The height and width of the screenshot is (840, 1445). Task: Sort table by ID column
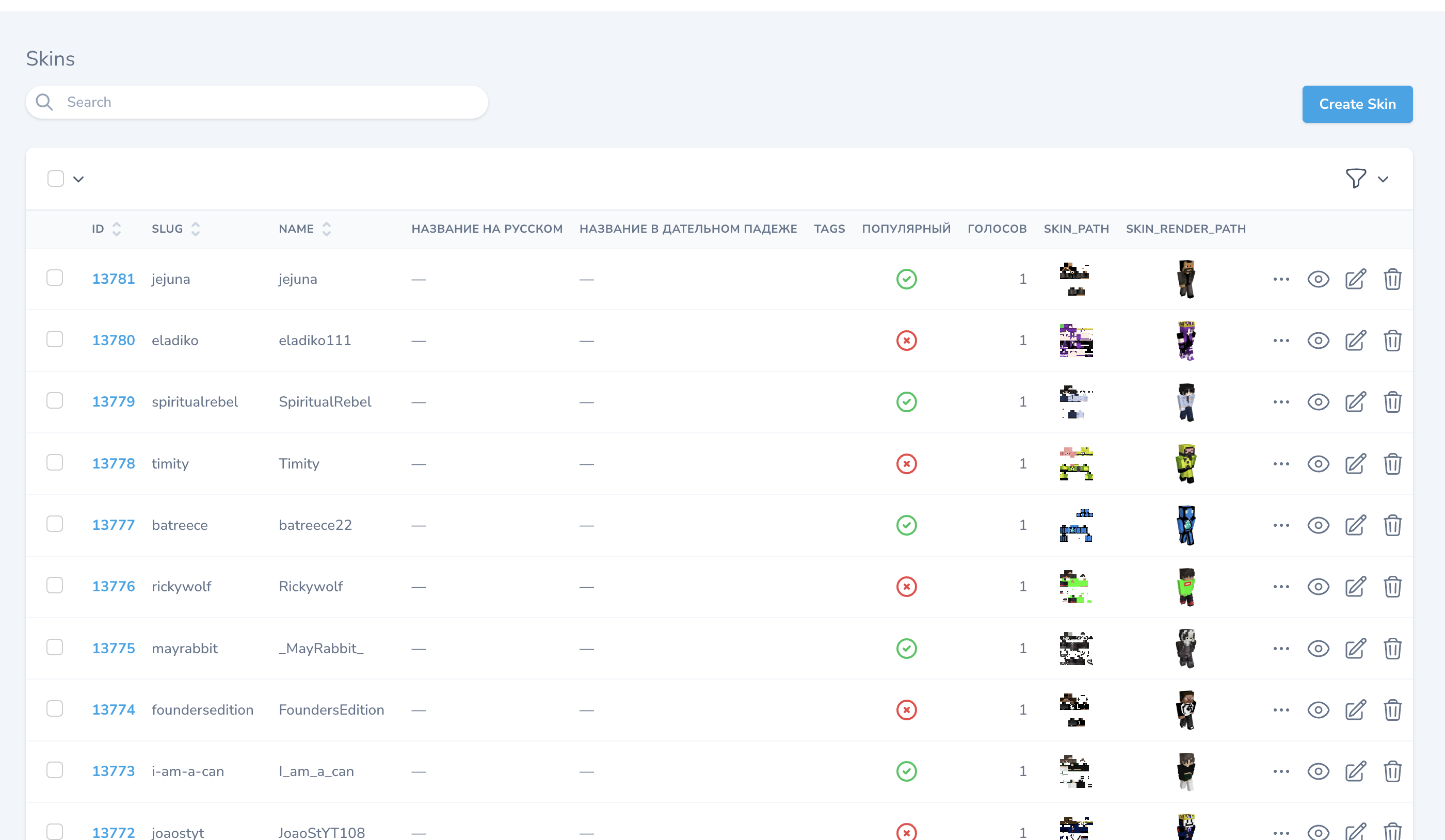click(x=107, y=229)
